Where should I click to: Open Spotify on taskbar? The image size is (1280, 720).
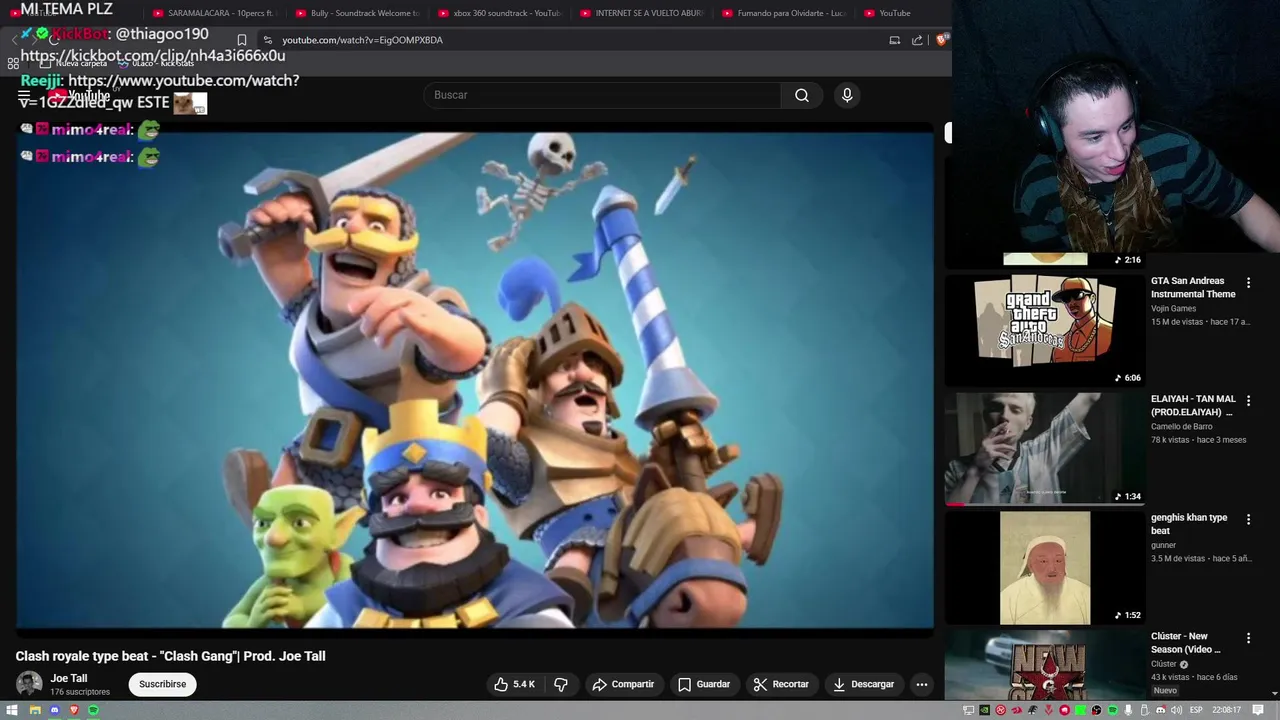point(93,710)
